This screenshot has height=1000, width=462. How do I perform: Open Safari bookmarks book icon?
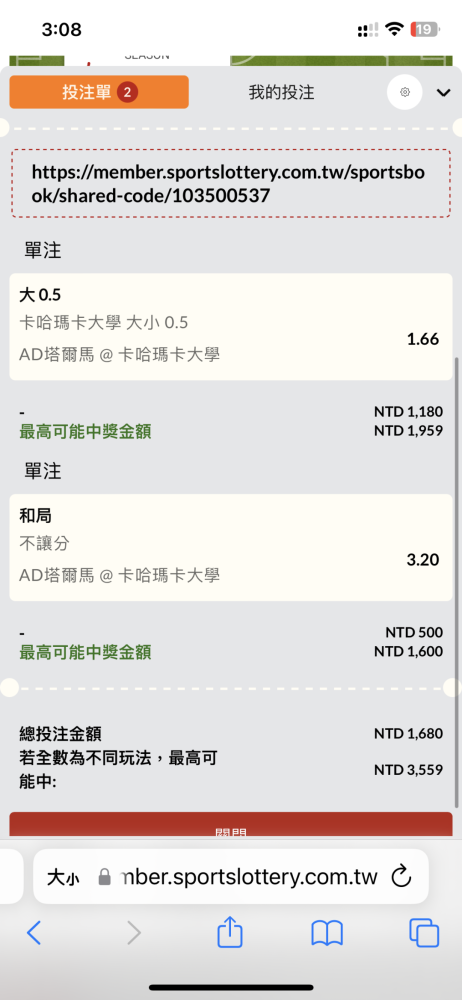327,933
